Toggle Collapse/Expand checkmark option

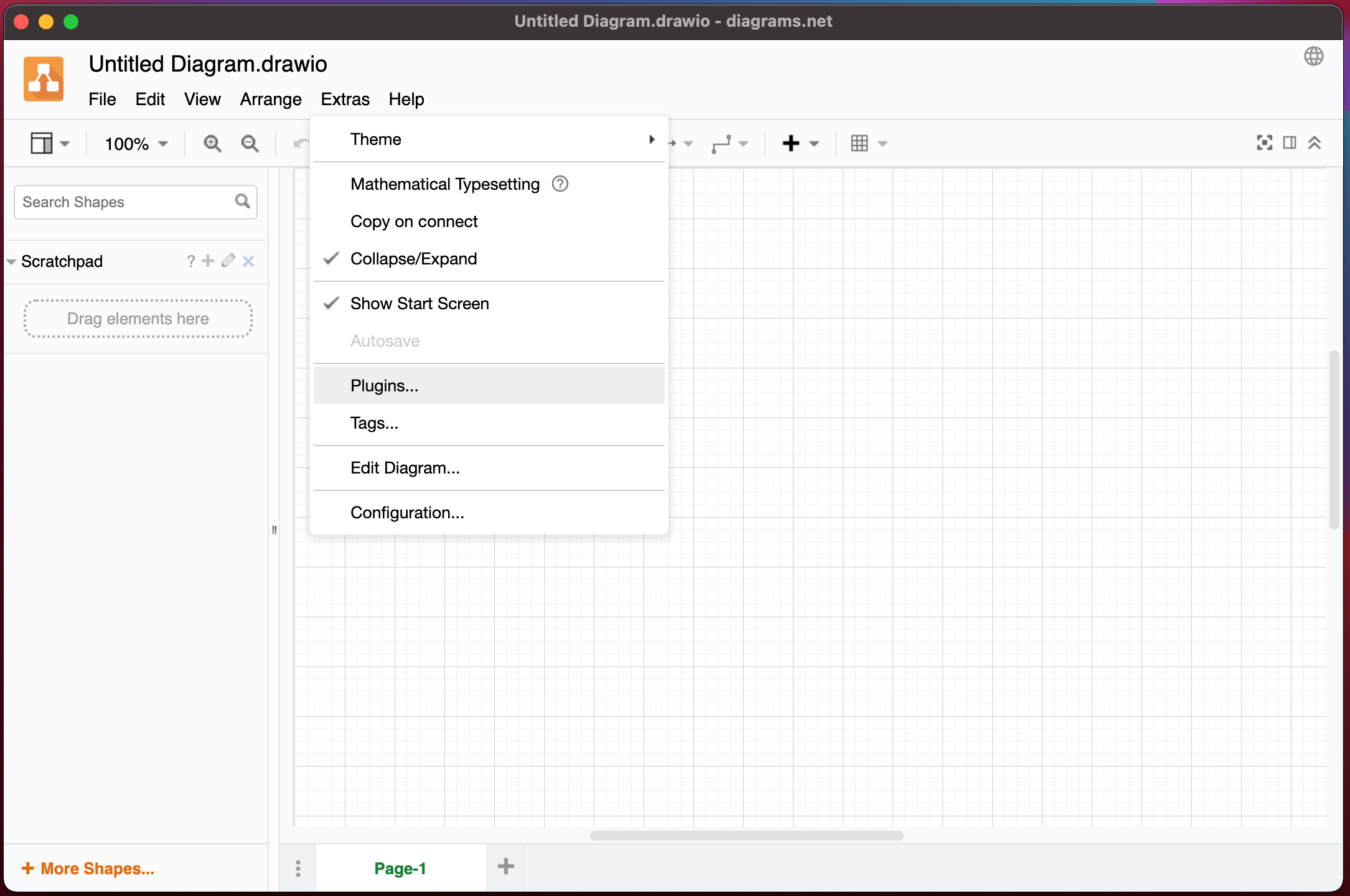coord(413,258)
